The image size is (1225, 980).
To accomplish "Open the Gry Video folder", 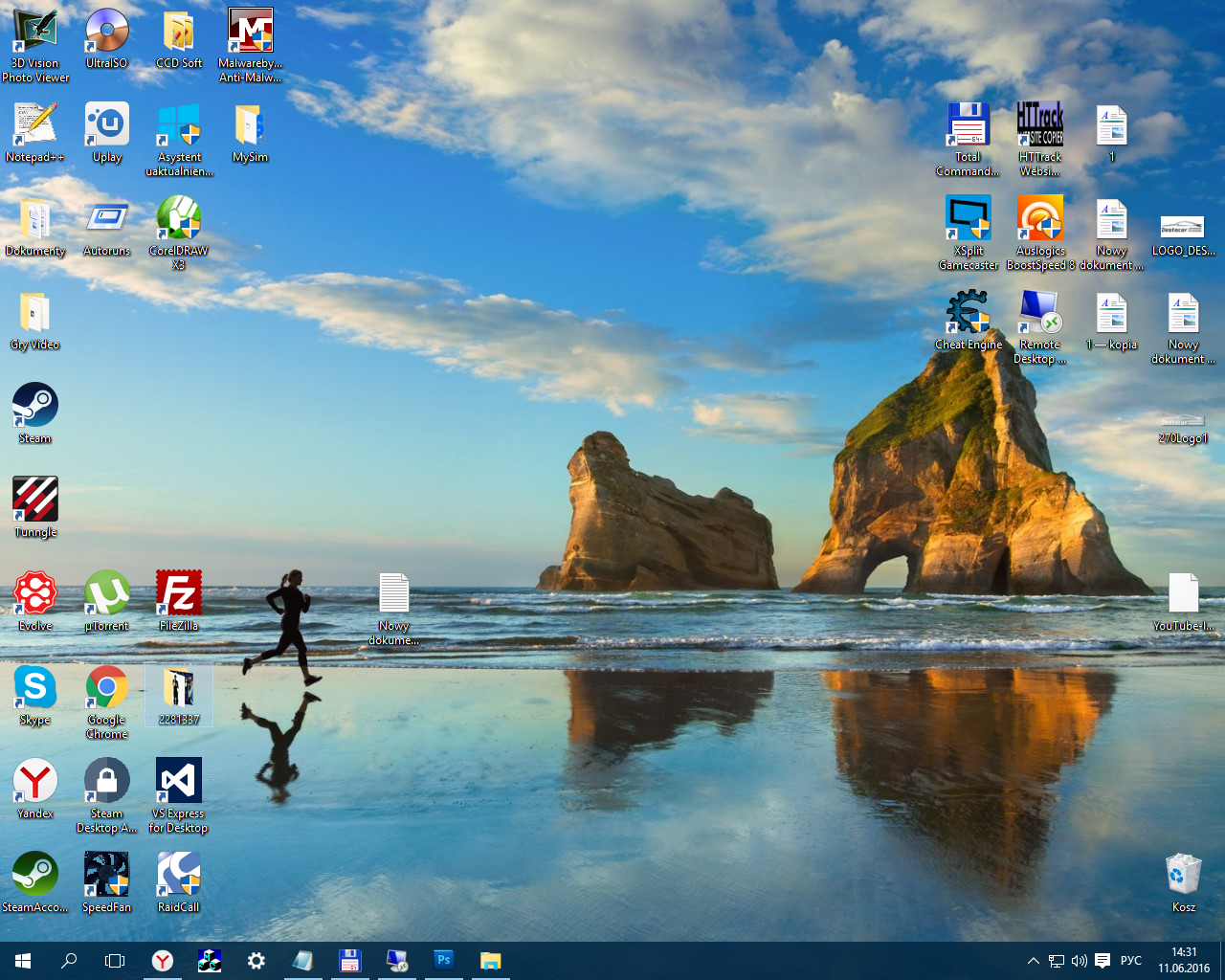I will [x=35, y=320].
